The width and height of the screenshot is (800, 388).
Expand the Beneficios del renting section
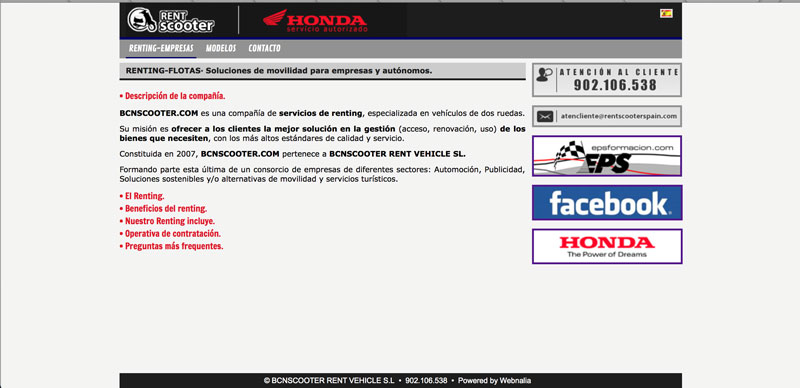[163, 209]
